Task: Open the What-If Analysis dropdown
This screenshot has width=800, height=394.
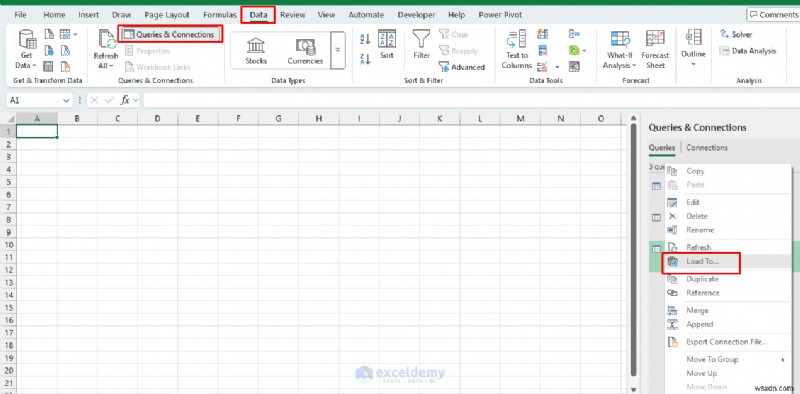Action: point(619,50)
